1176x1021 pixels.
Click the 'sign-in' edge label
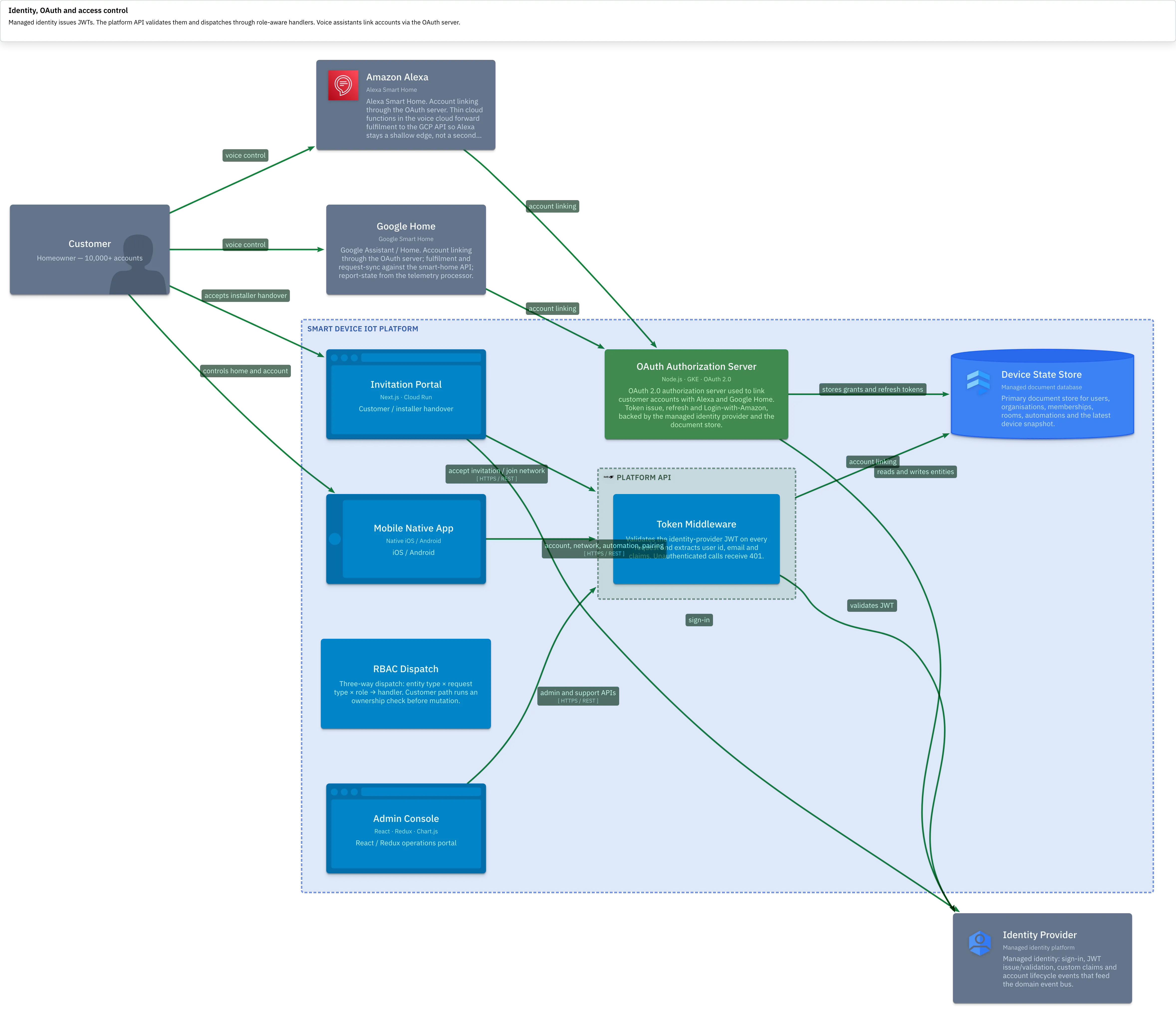tap(699, 620)
